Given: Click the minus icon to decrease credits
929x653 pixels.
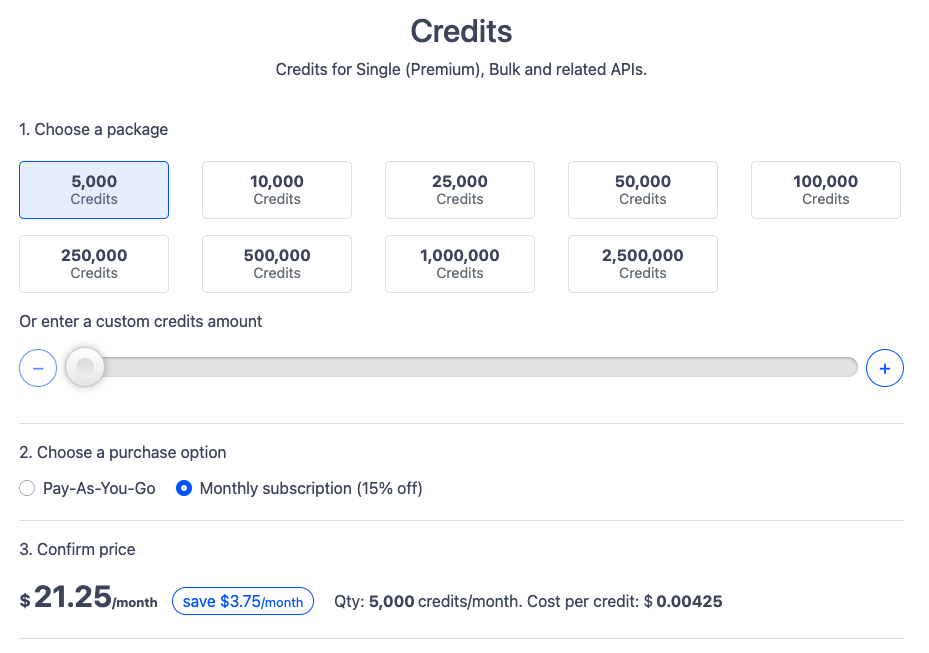Looking at the screenshot, I should [x=38, y=368].
